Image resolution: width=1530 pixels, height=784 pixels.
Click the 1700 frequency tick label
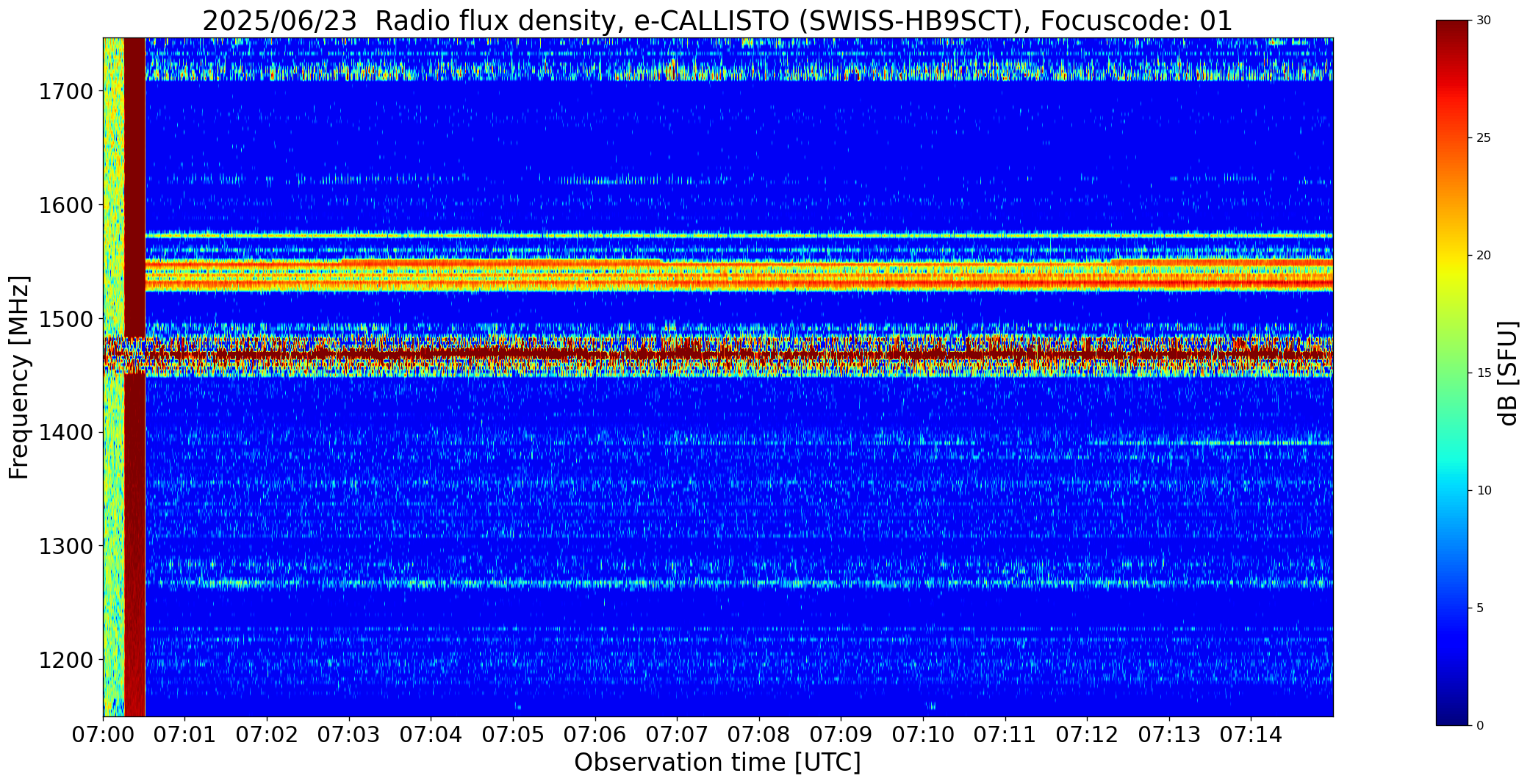pyautogui.click(x=65, y=92)
